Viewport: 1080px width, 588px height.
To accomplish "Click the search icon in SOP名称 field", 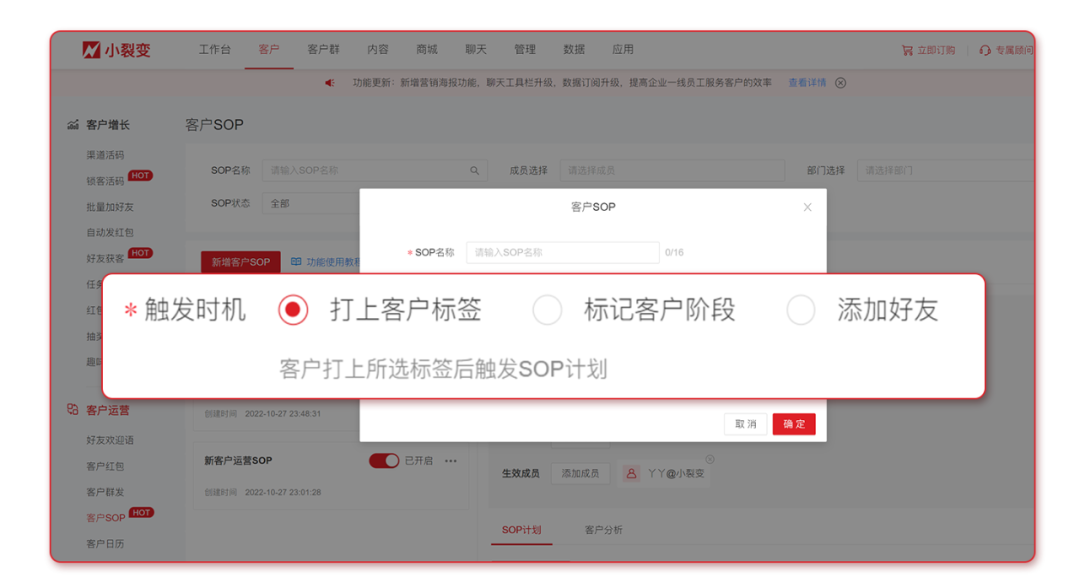I will 475,171.
